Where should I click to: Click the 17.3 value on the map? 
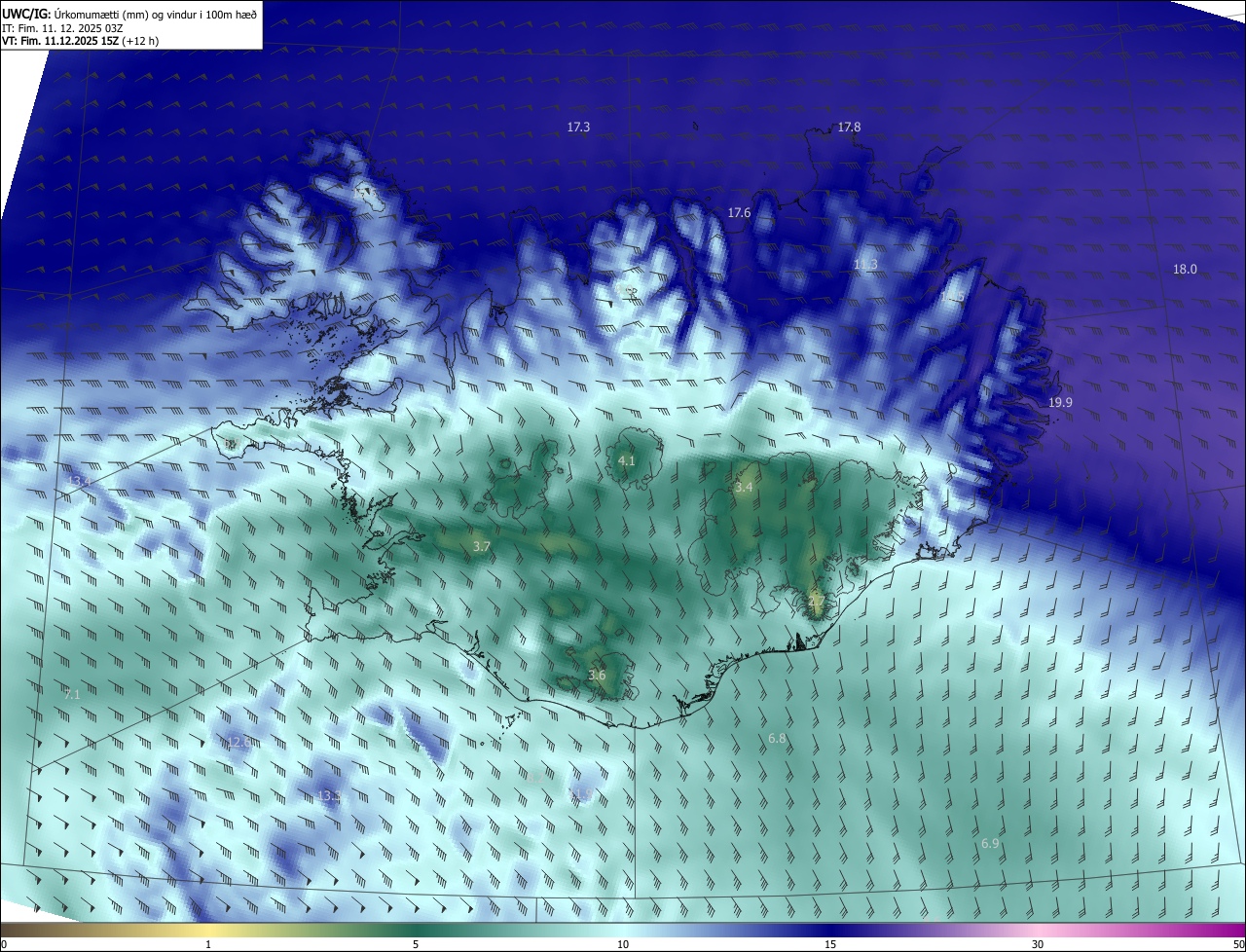pos(578,128)
